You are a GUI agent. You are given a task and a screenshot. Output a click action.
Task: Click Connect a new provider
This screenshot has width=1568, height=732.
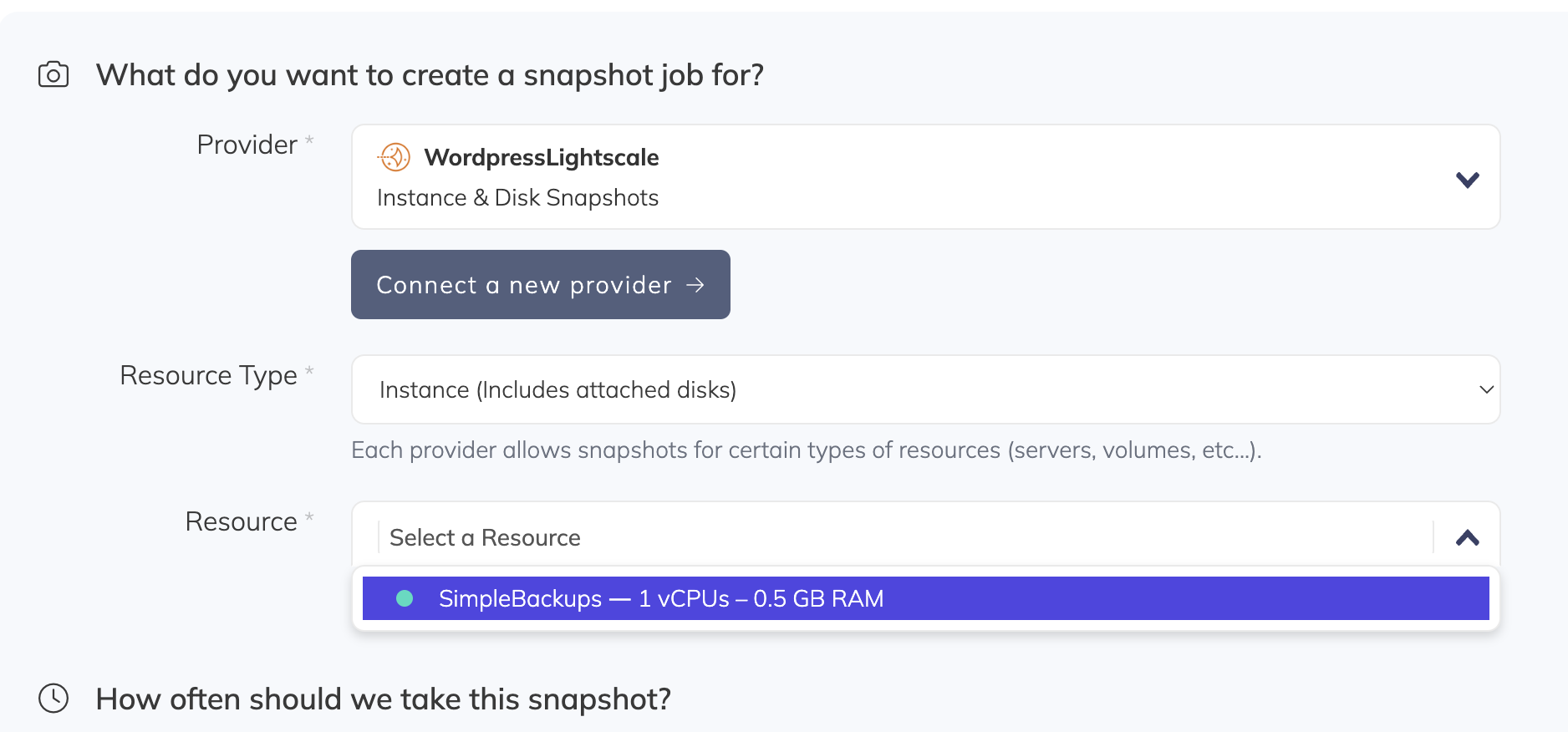[540, 285]
